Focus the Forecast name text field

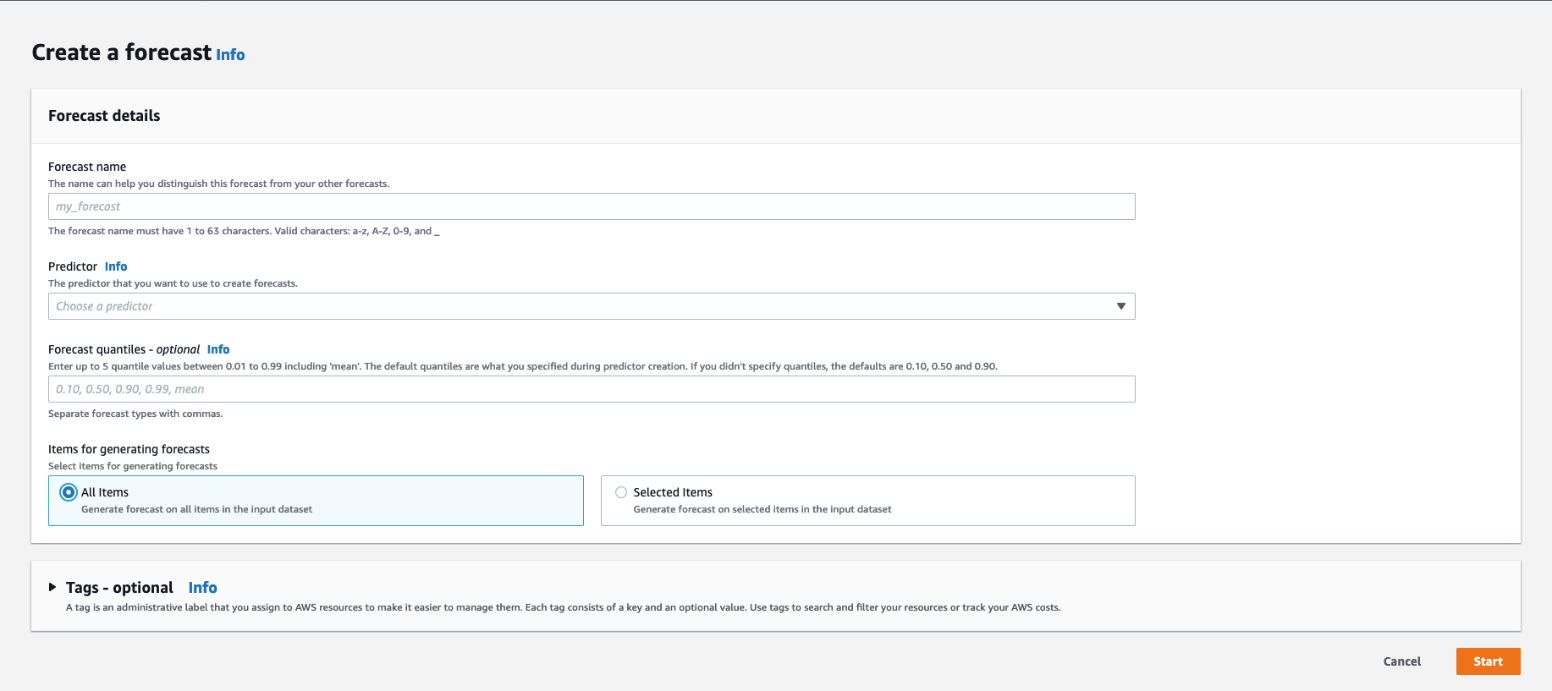click(591, 206)
